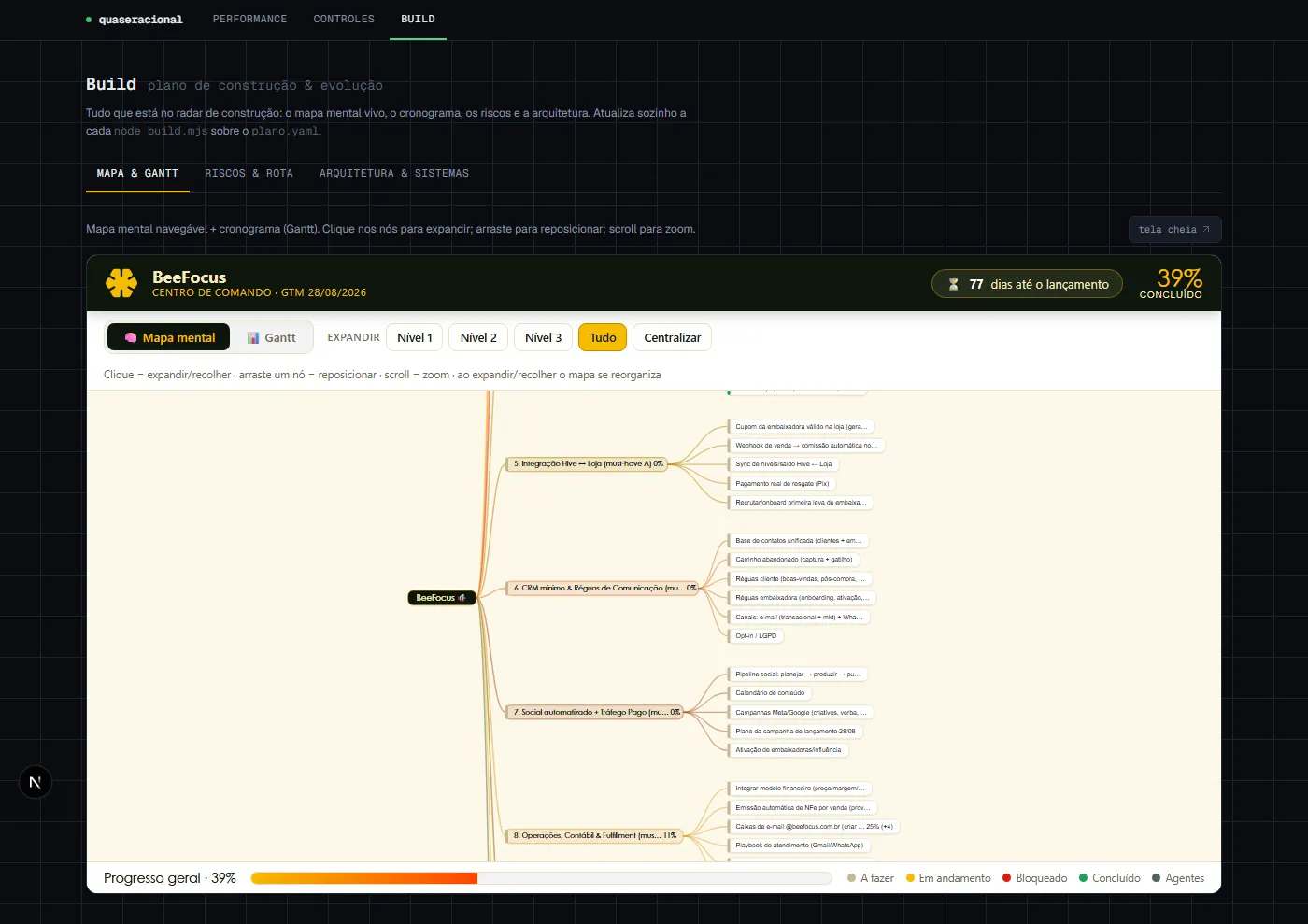1308x924 pixels.
Task: Select node Canais: e-mail (transacional + mkt)
Action: coord(799,618)
